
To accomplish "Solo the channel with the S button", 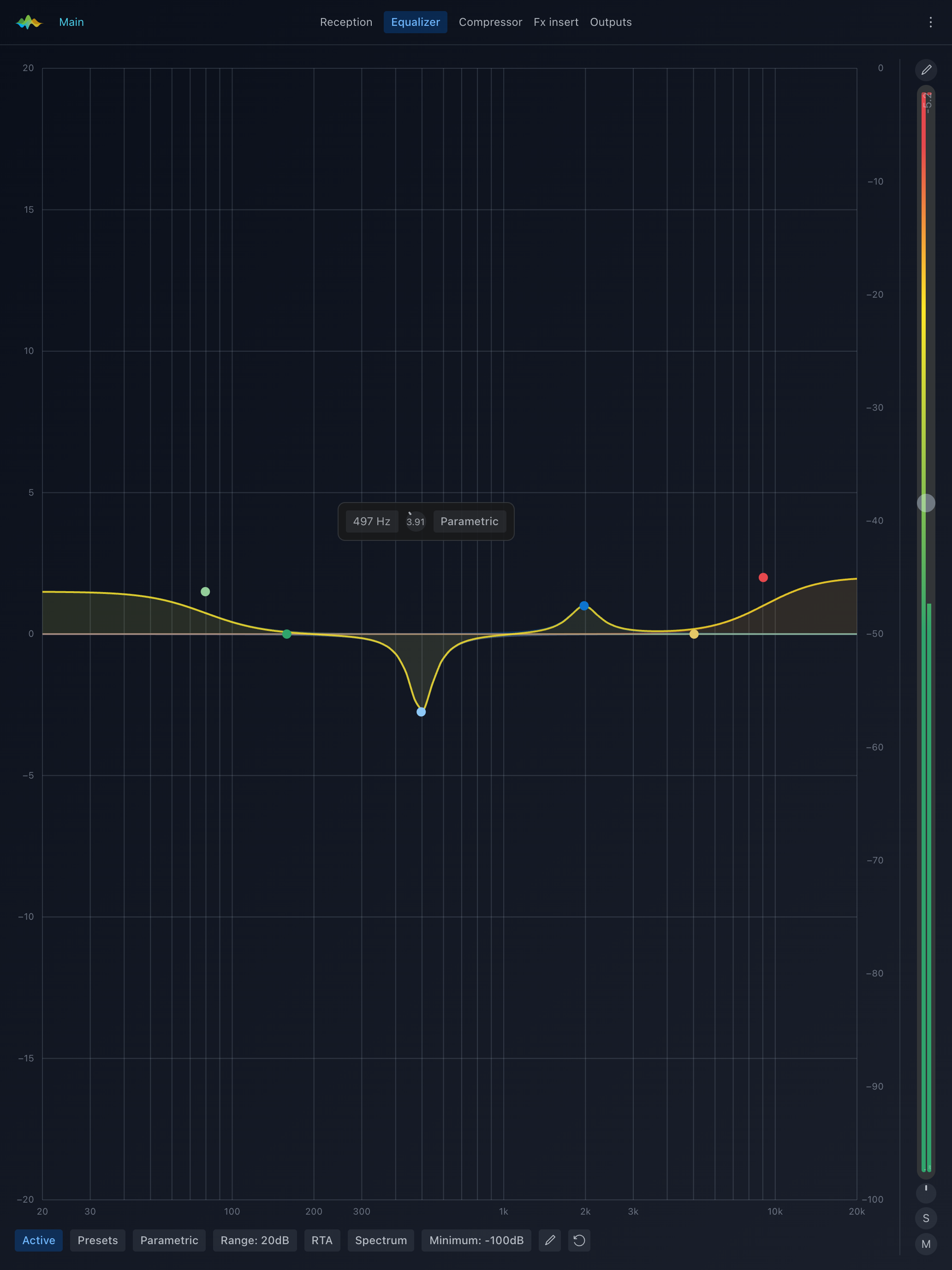I will coord(926,1218).
